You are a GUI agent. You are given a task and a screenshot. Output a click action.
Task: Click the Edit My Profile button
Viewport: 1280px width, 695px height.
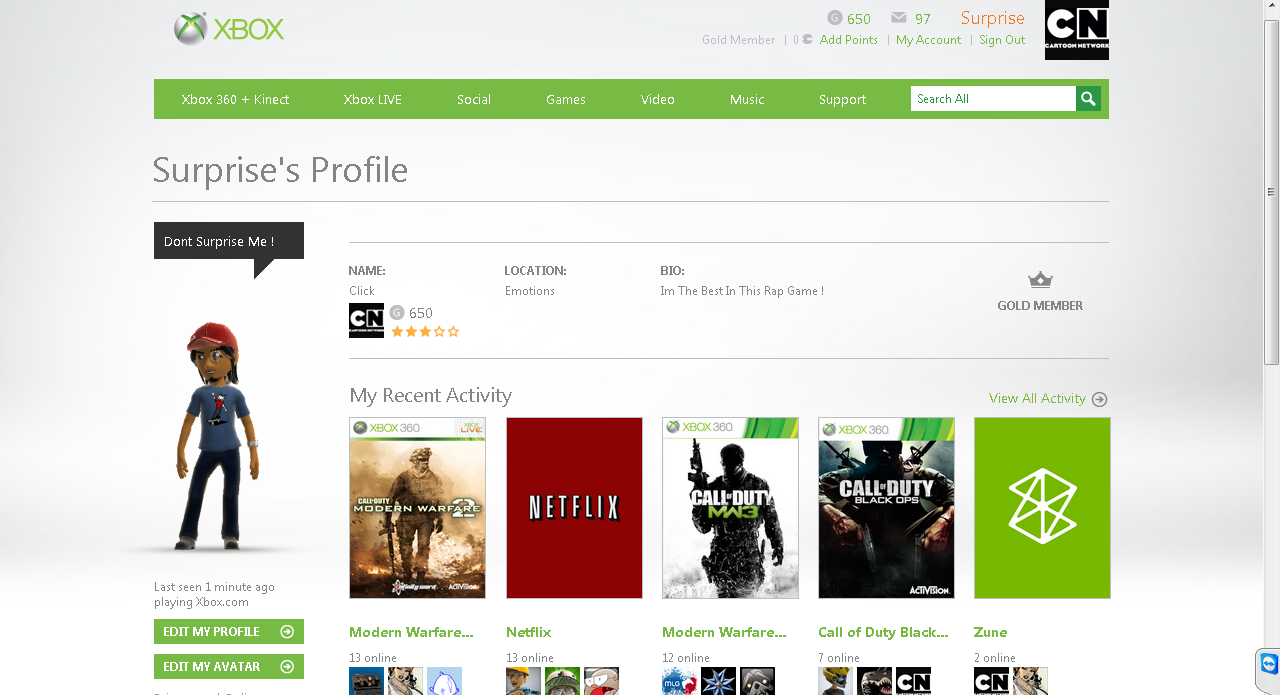tap(229, 632)
